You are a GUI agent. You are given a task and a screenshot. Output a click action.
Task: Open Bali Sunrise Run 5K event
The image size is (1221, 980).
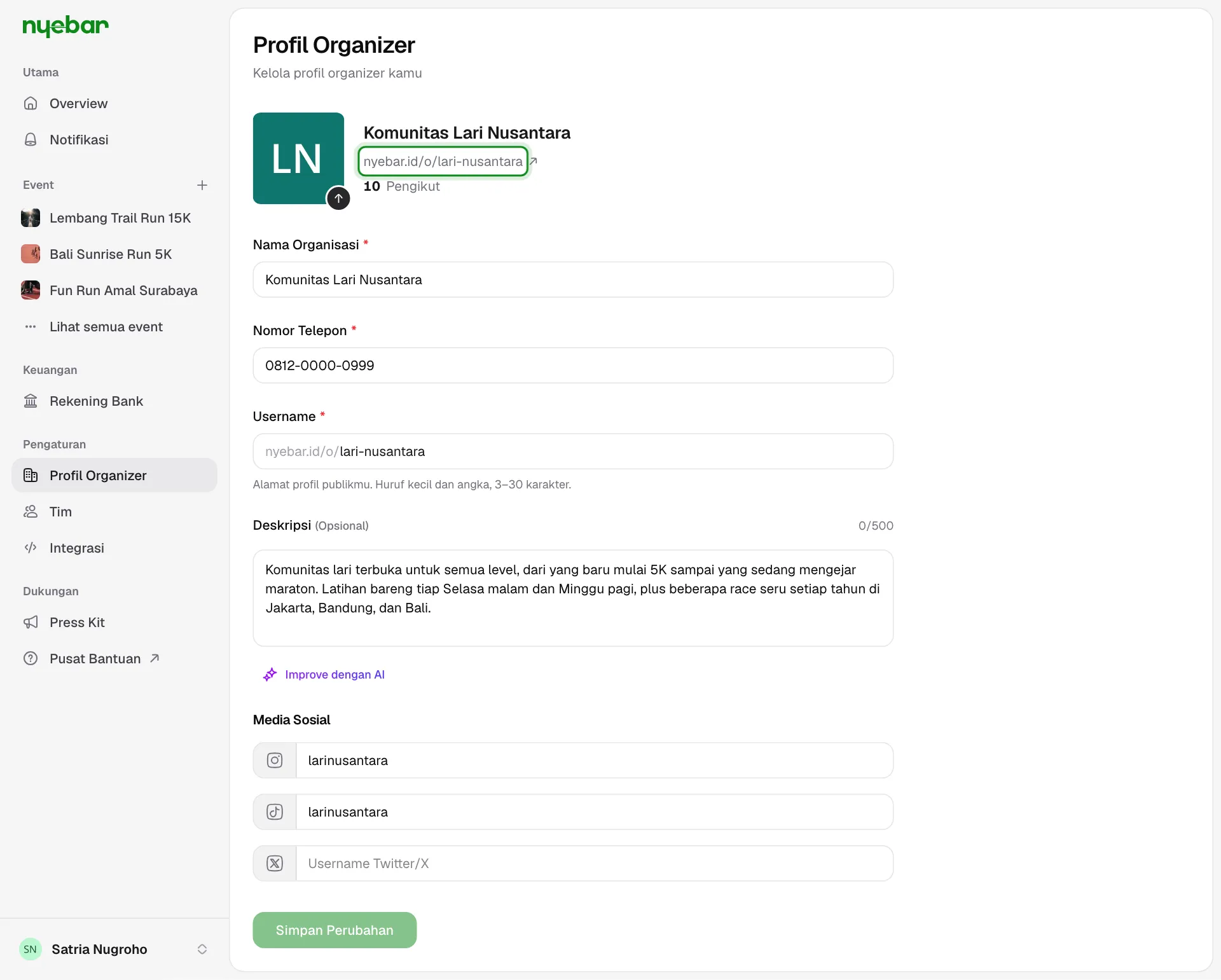tap(114, 254)
